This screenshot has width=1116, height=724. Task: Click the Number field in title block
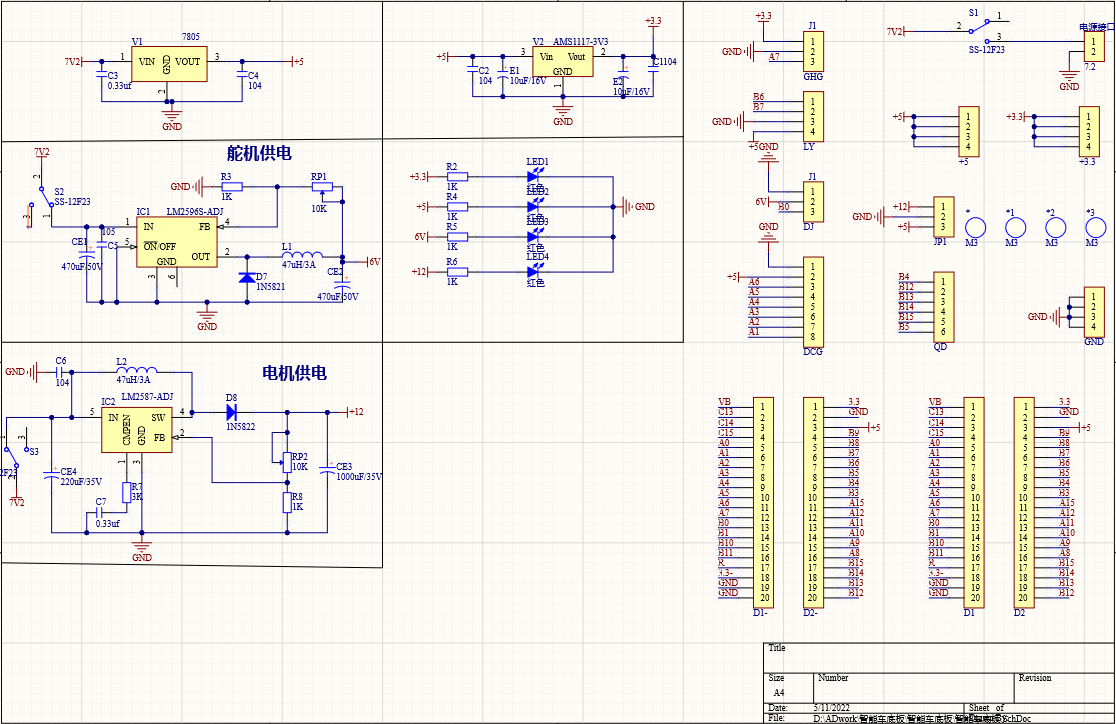913,687
